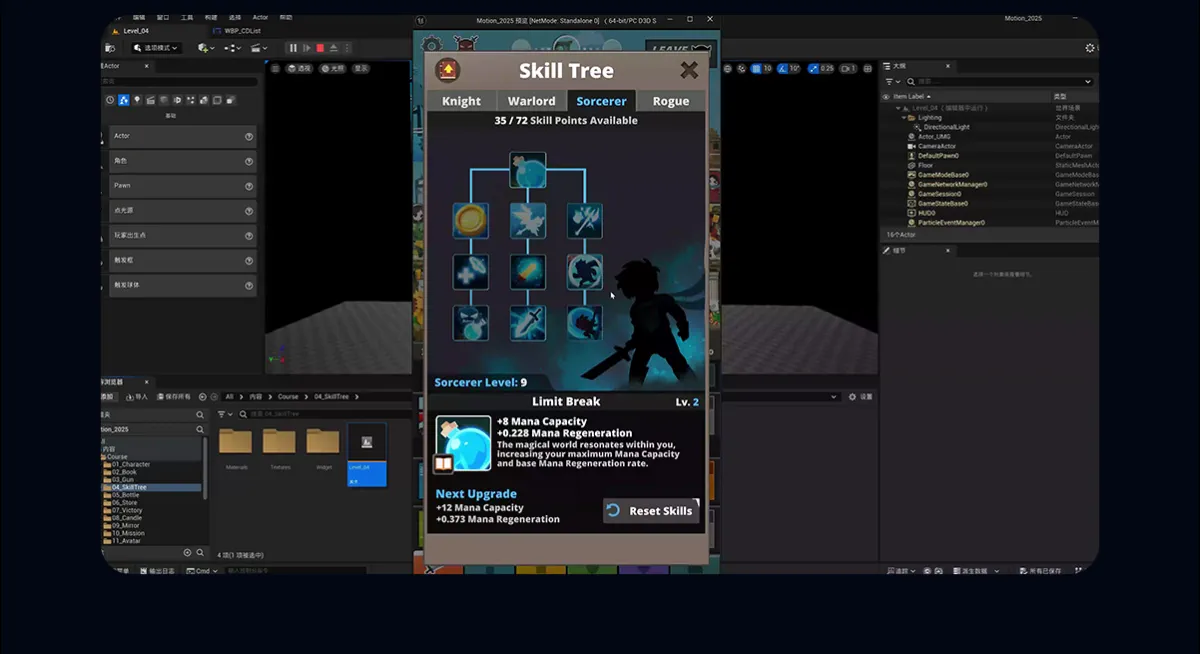Image resolution: width=1200 pixels, height=654 pixels.
Task: Stop the play session with red square
Action: pos(320,48)
